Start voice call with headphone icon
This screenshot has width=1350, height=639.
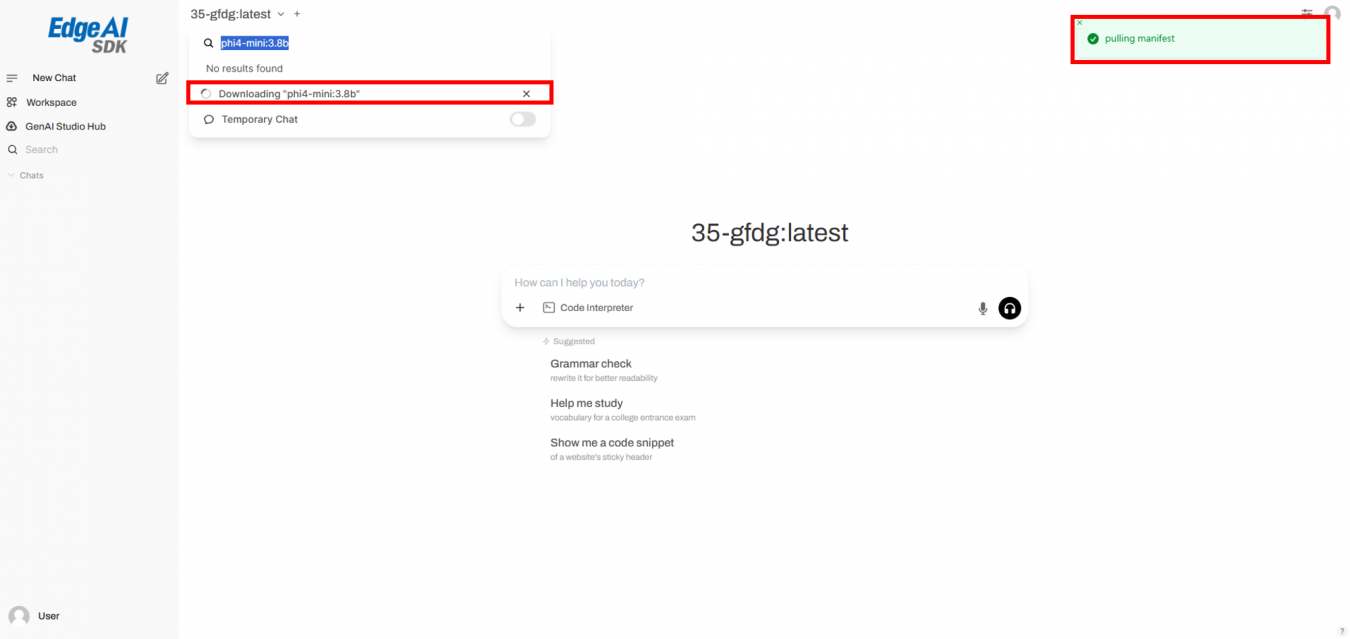point(1010,308)
